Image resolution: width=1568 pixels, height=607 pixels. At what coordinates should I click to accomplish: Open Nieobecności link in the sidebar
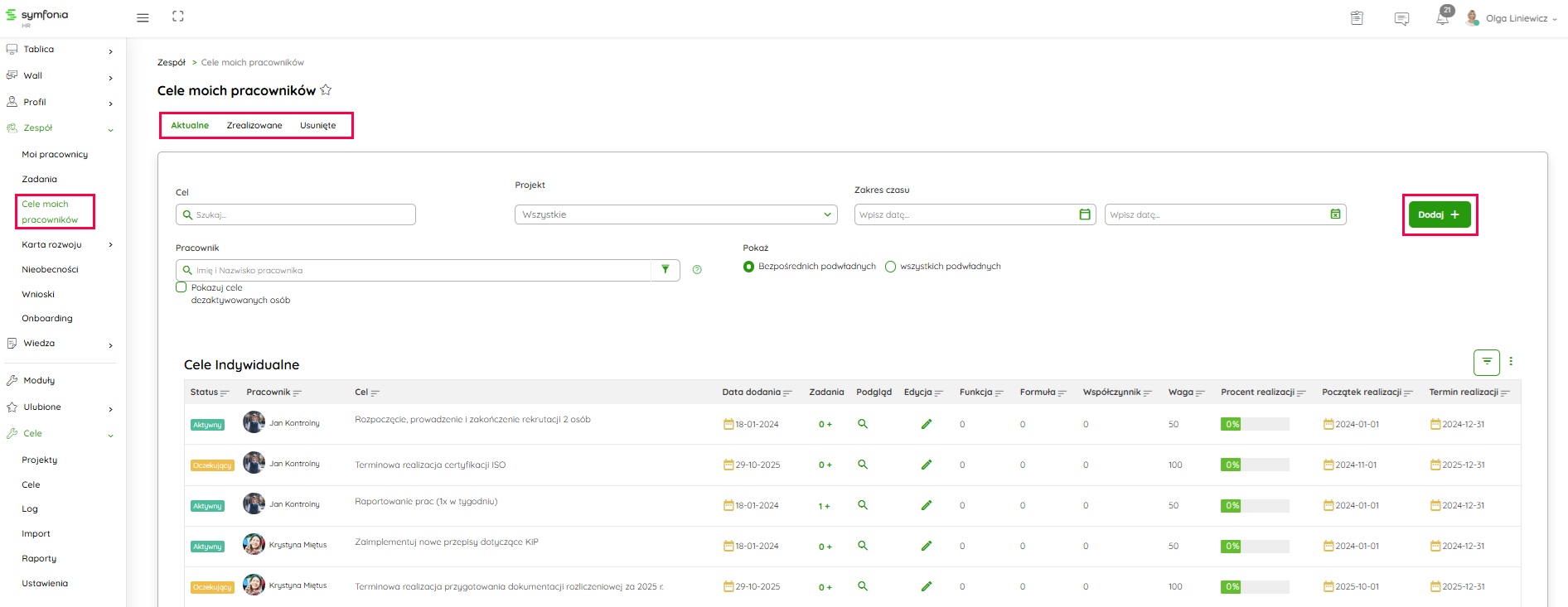pos(50,270)
